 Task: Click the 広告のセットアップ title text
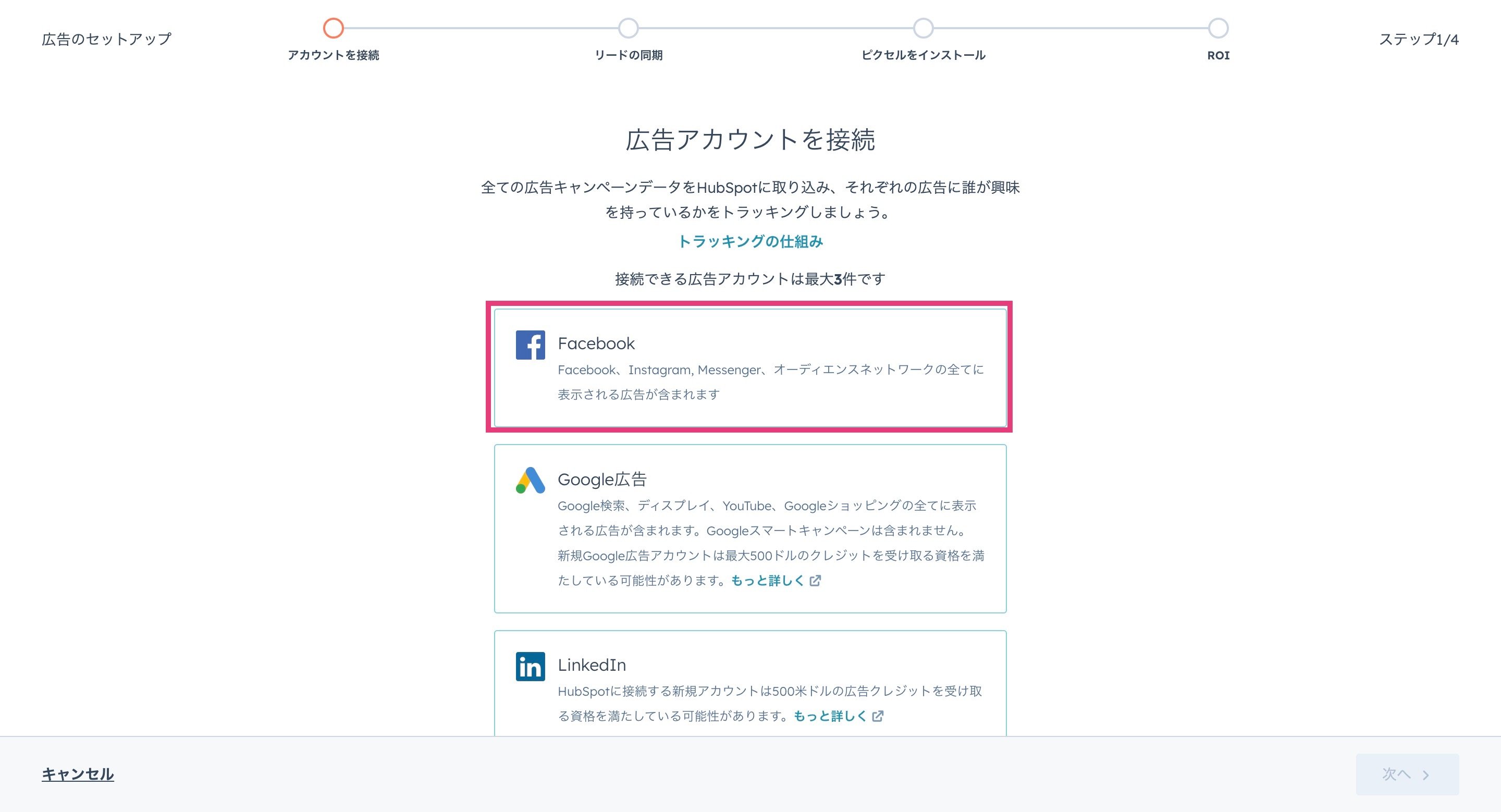107,39
